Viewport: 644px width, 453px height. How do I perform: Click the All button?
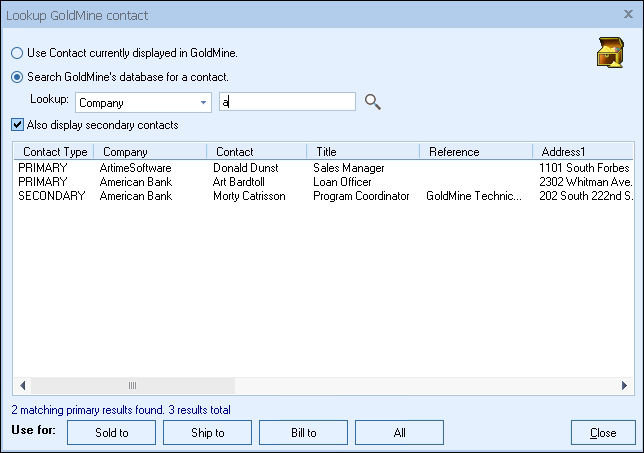point(399,433)
